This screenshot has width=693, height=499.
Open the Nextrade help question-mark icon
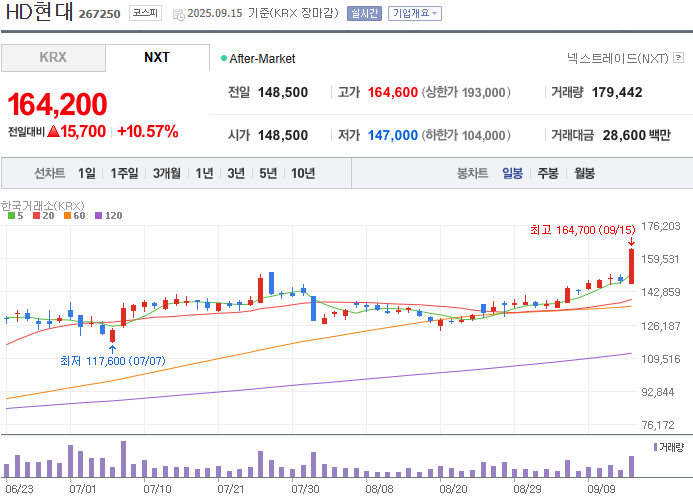pyautogui.click(x=678, y=57)
